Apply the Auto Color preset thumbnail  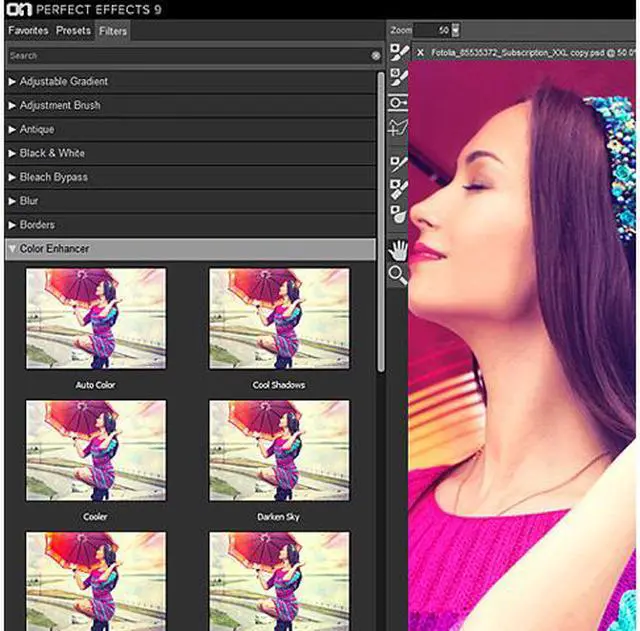[96, 319]
